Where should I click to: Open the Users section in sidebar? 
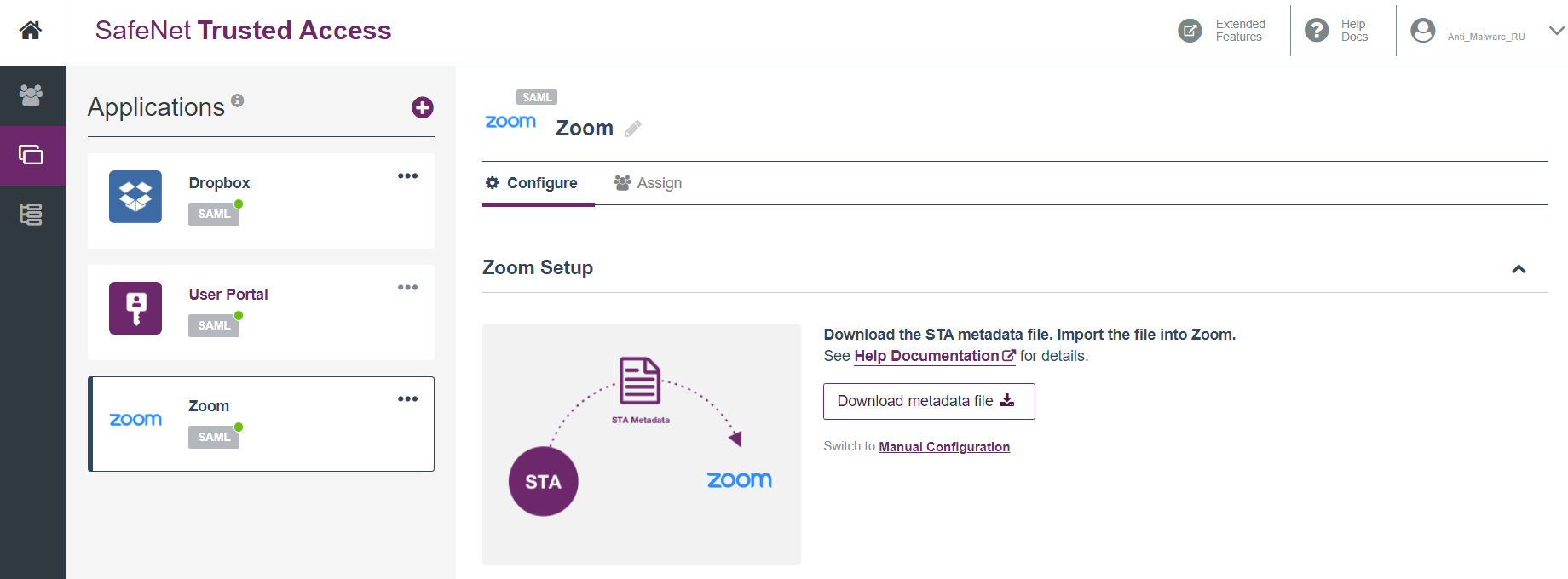[31, 95]
